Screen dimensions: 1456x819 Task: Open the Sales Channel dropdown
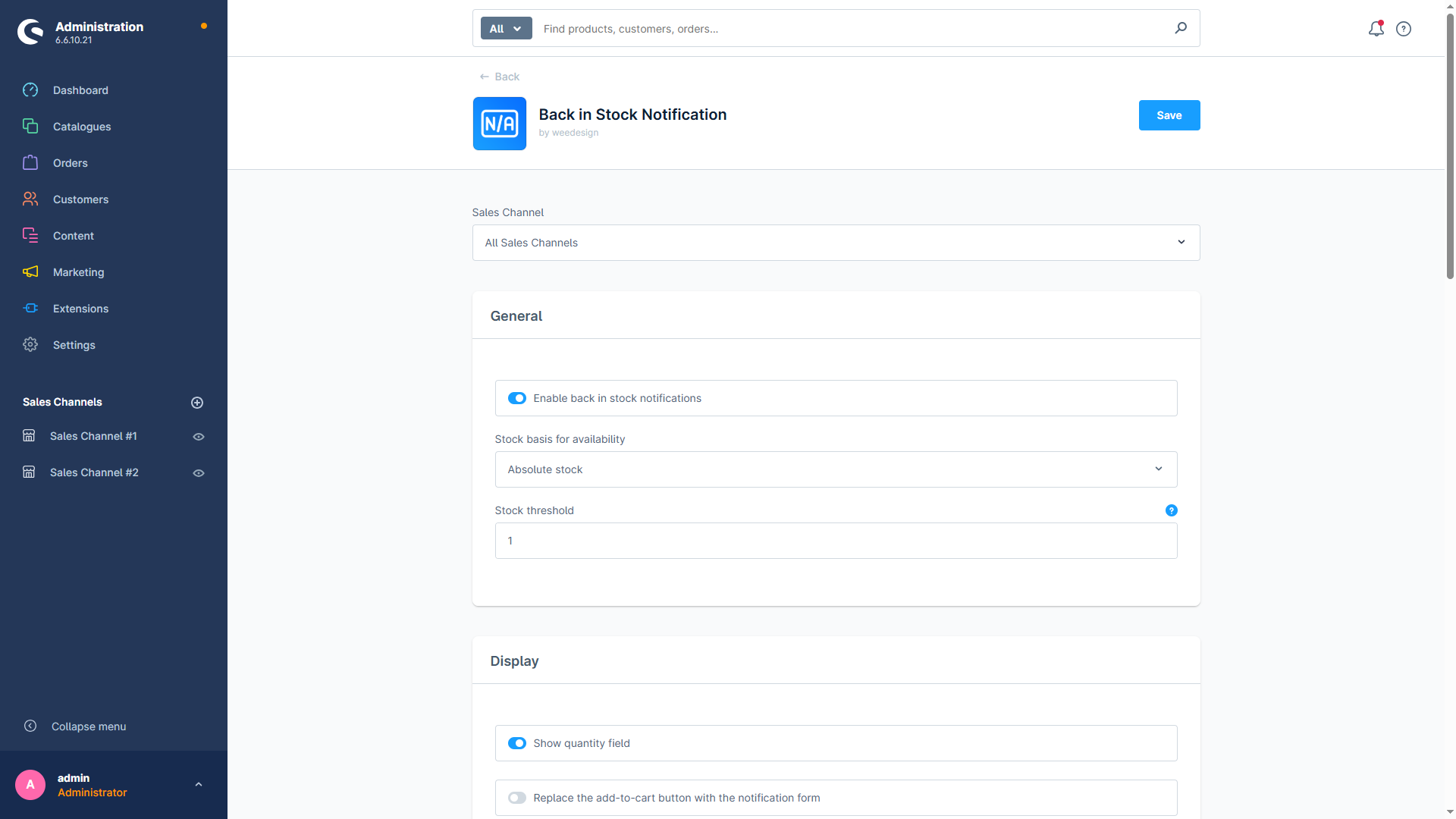tap(836, 243)
